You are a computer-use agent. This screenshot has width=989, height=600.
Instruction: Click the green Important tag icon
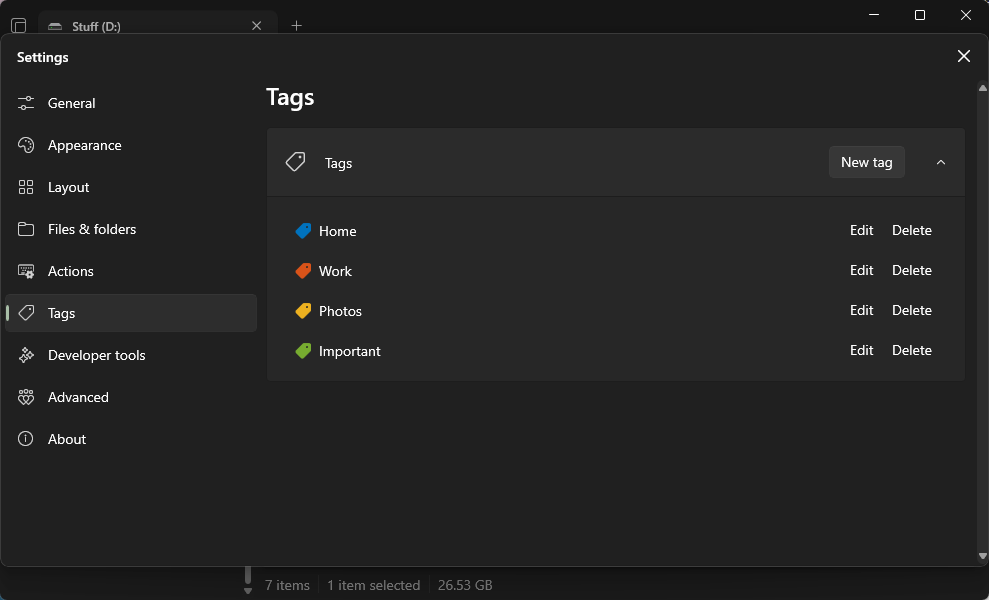pyautogui.click(x=304, y=351)
